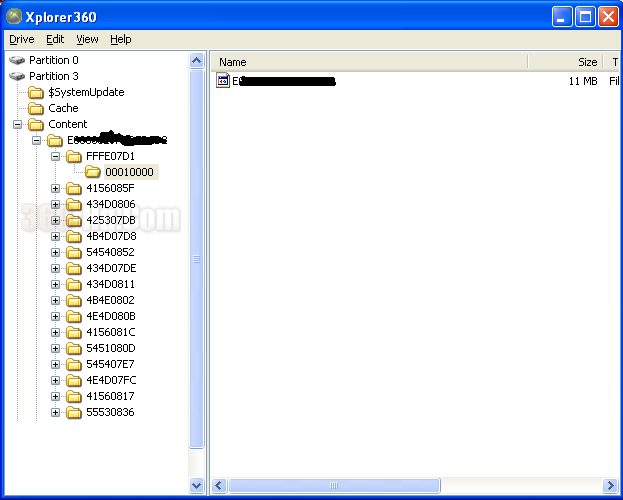The image size is (623, 500).
Task: Click the 4156085F folder icon
Action: click(x=74, y=188)
